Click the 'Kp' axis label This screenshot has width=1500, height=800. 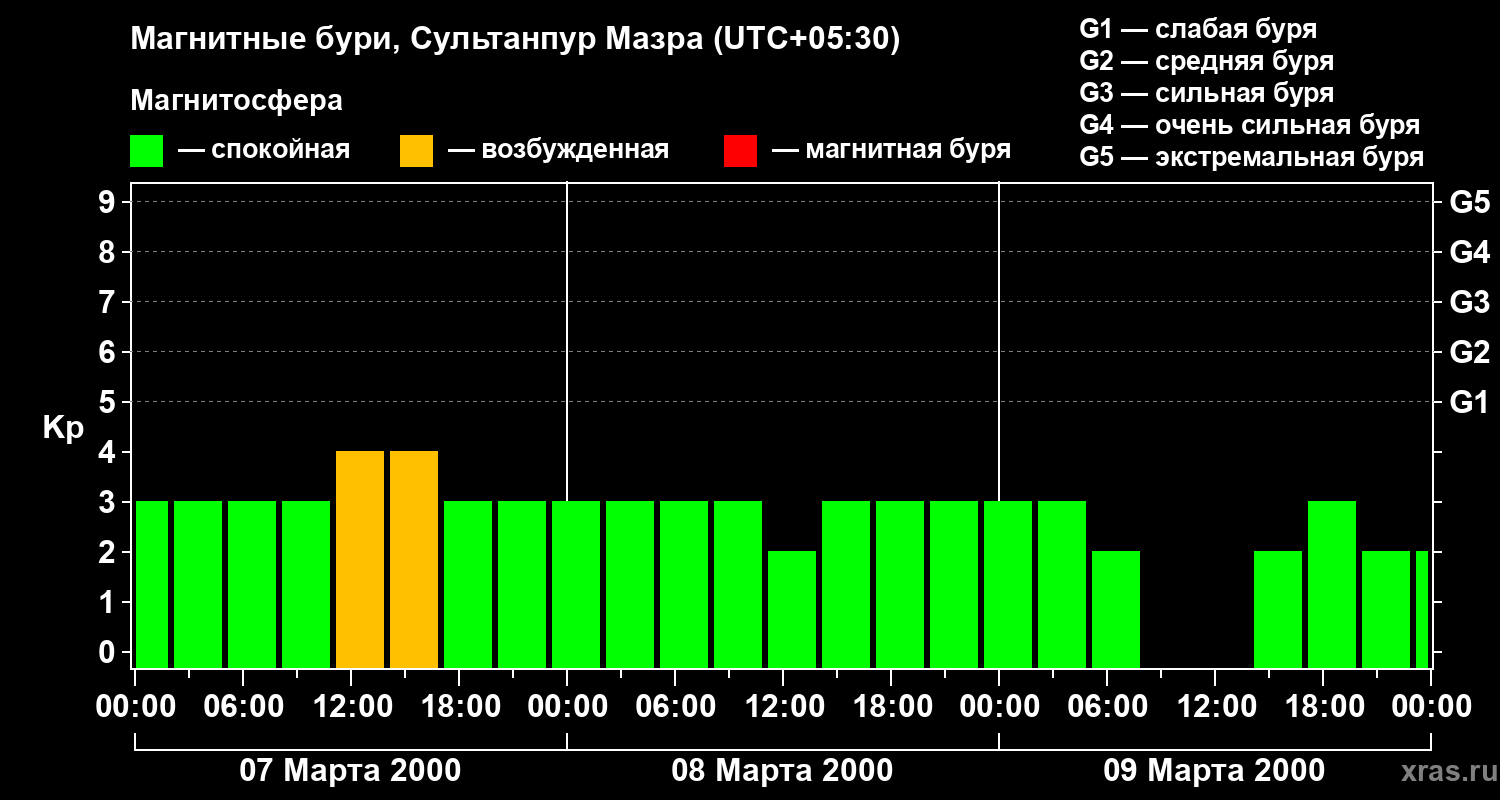click(63, 428)
